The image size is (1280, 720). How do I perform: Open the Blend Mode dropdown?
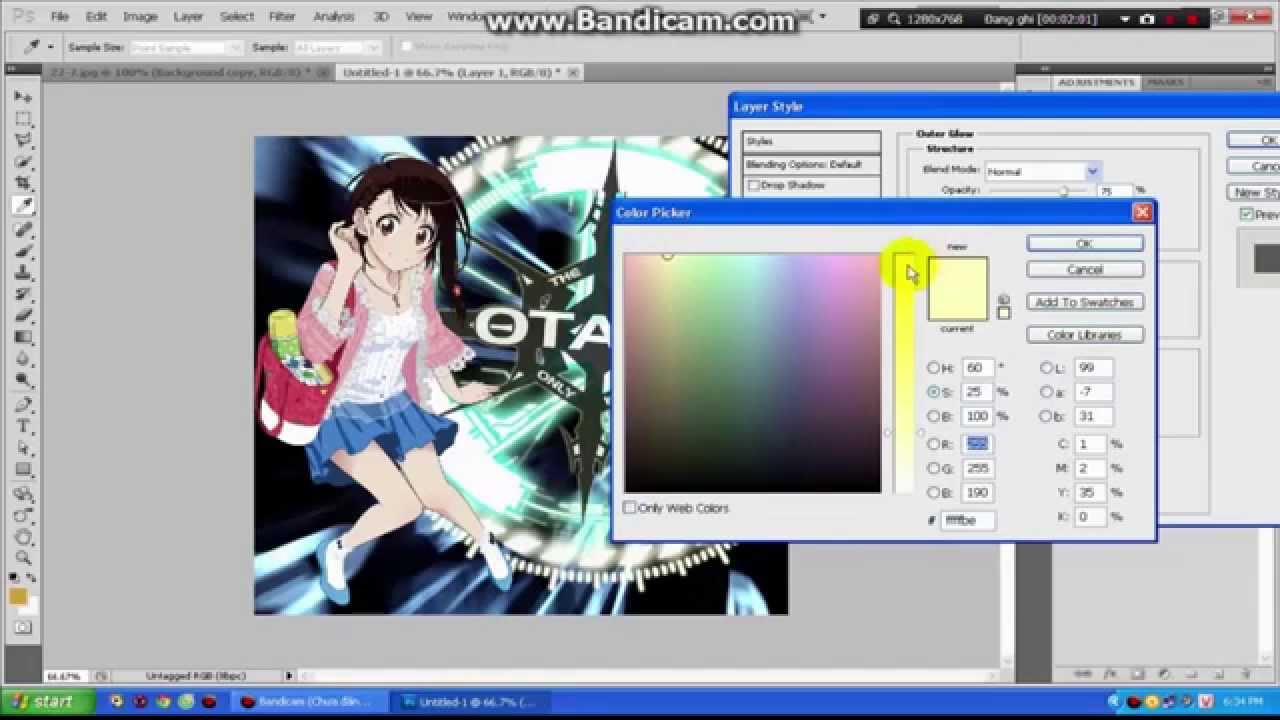(1042, 171)
